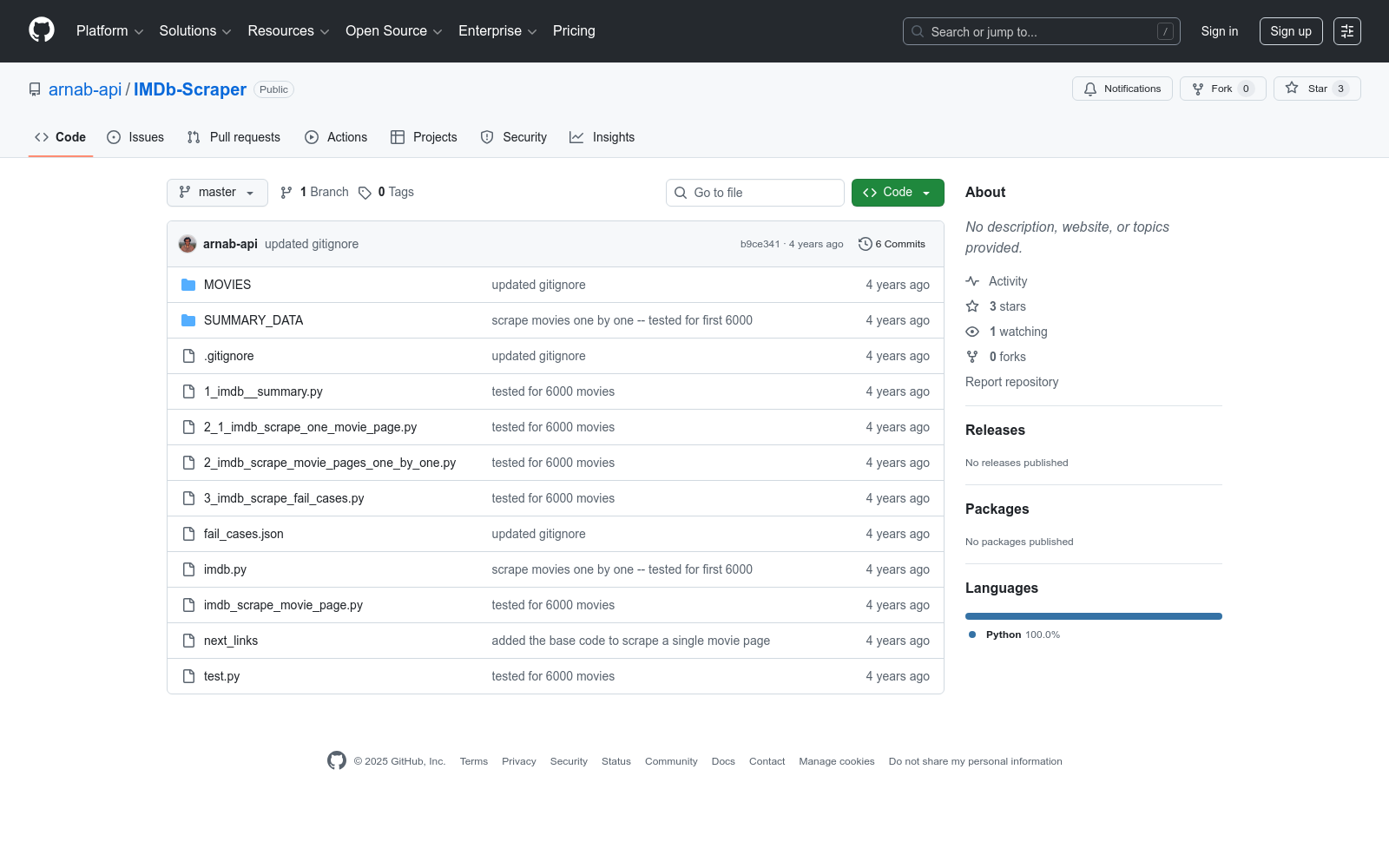The image size is (1389, 868).
Task: Open 2_1_imdb_scrape_one_movie_page.py file
Action: coord(310,427)
